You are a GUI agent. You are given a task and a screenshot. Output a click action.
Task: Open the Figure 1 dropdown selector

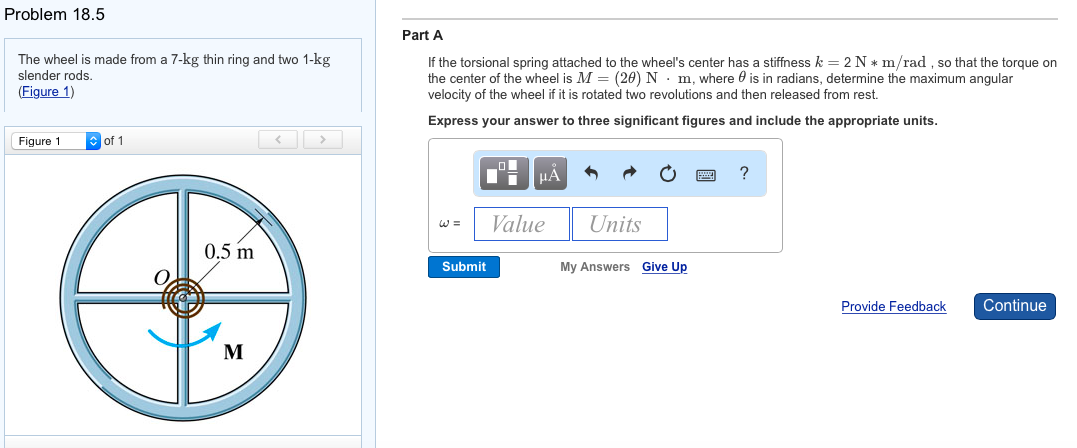point(56,141)
